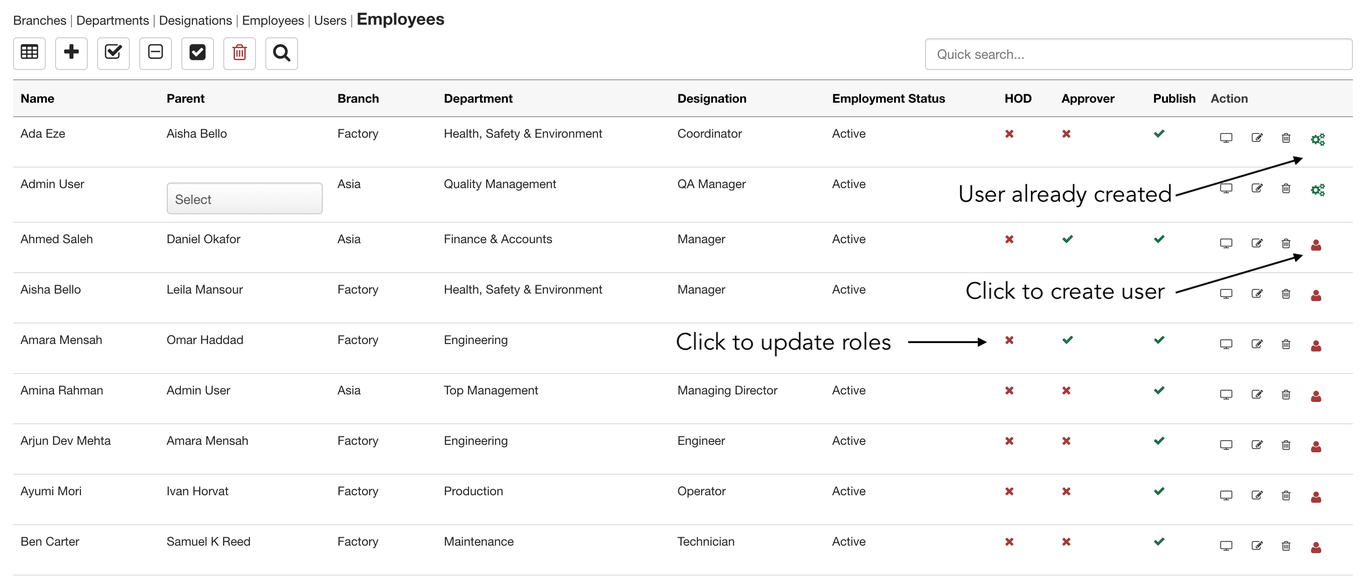Viewport: 1366px width, 576px height.
Task: Focus the Quick search field
Action: point(1139,54)
